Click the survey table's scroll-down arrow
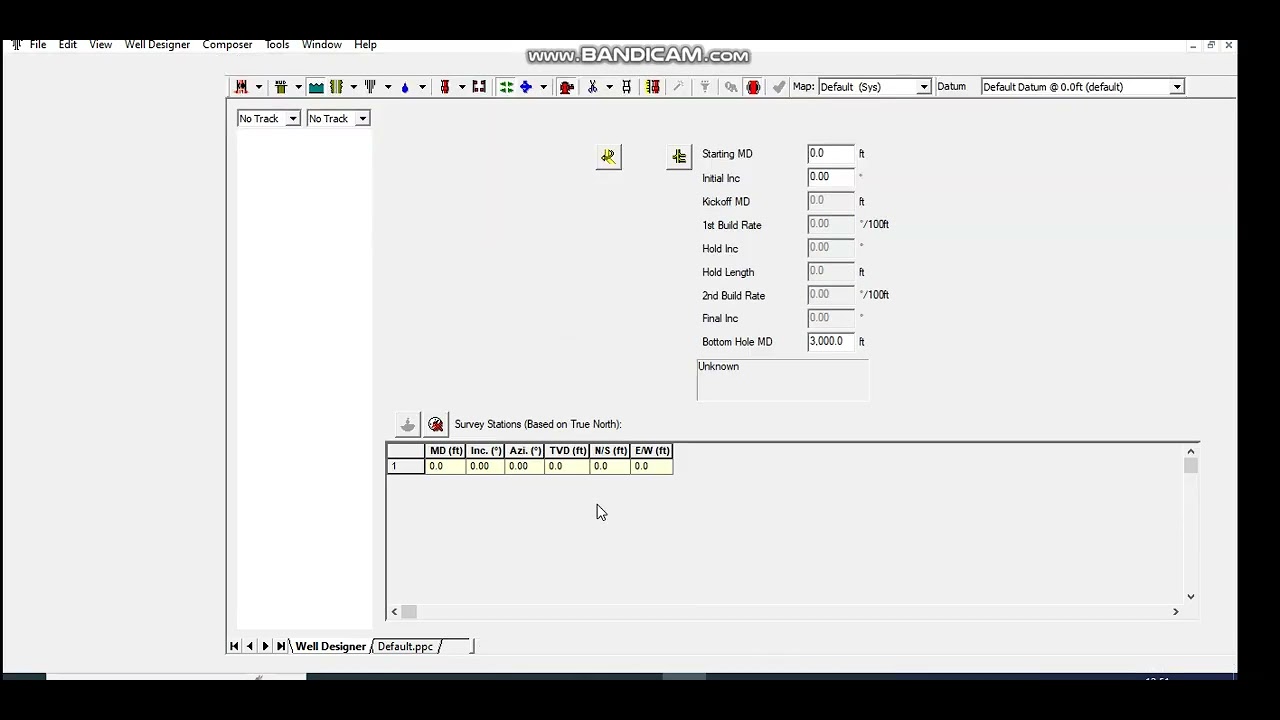 [1190, 597]
